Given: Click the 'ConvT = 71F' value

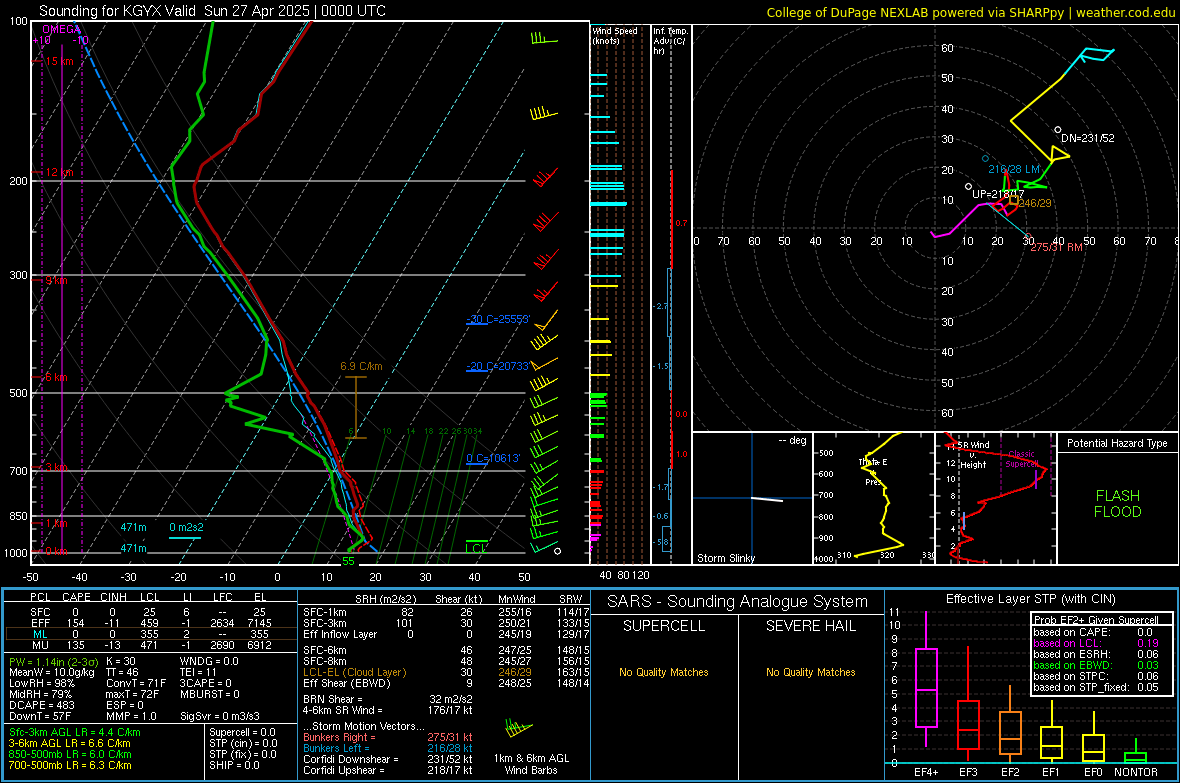Looking at the screenshot, I should [x=136, y=684].
